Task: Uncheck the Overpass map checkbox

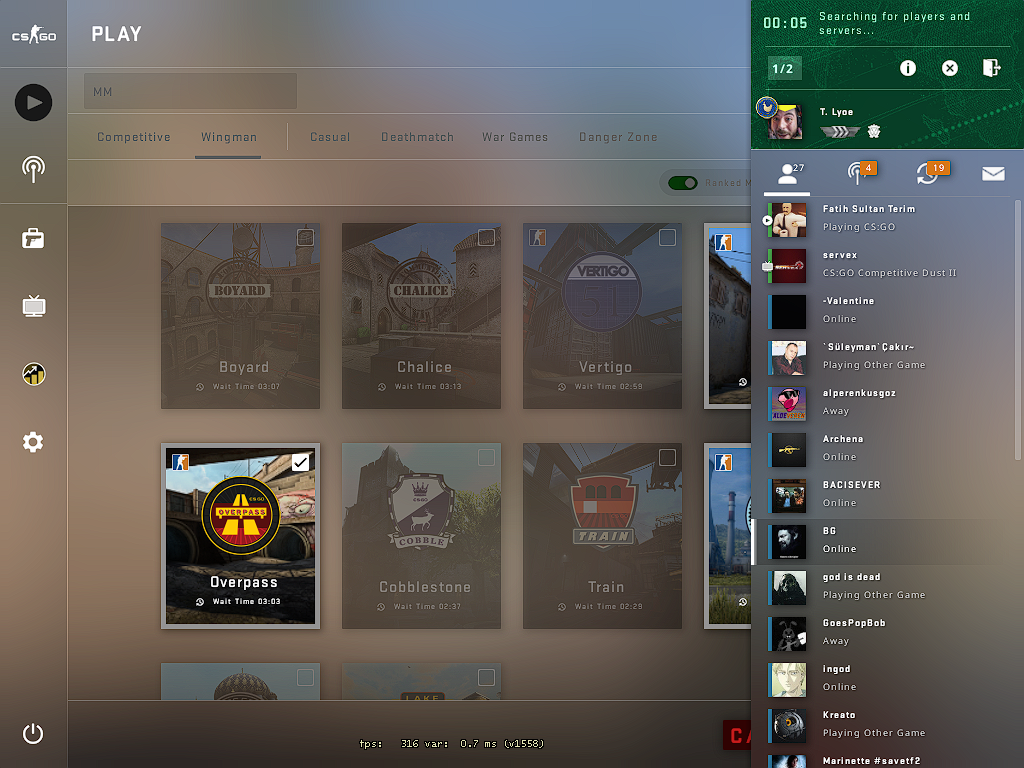Action: 300,462
